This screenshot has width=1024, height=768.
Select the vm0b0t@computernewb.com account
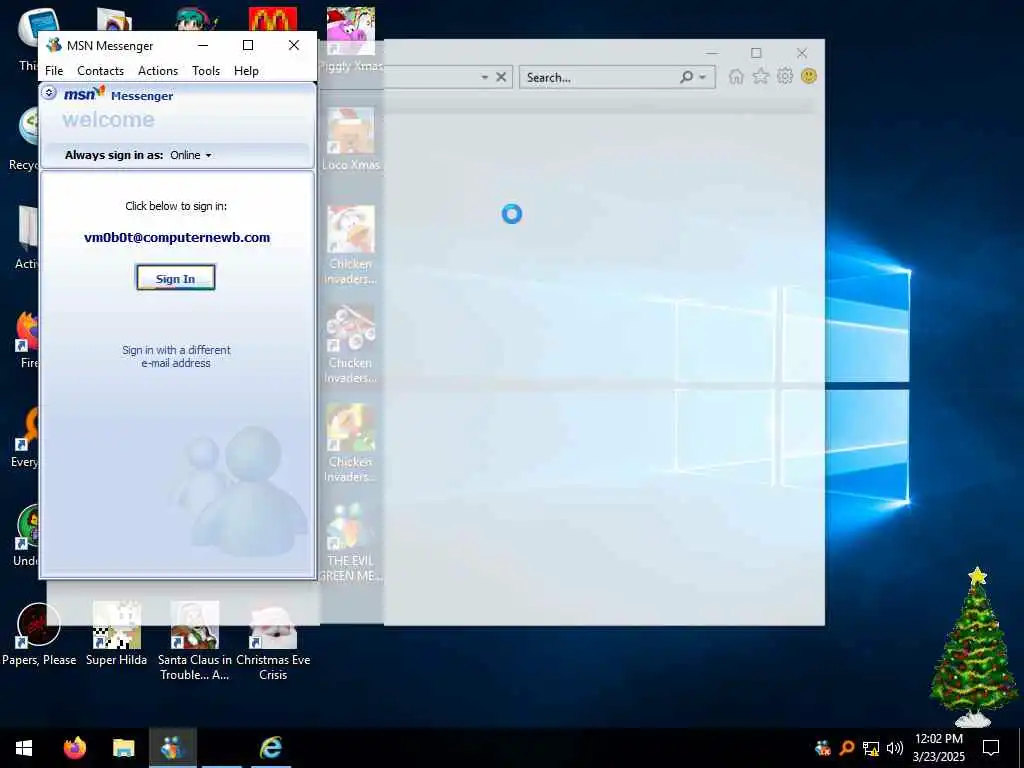pyautogui.click(x=177, y=238)
